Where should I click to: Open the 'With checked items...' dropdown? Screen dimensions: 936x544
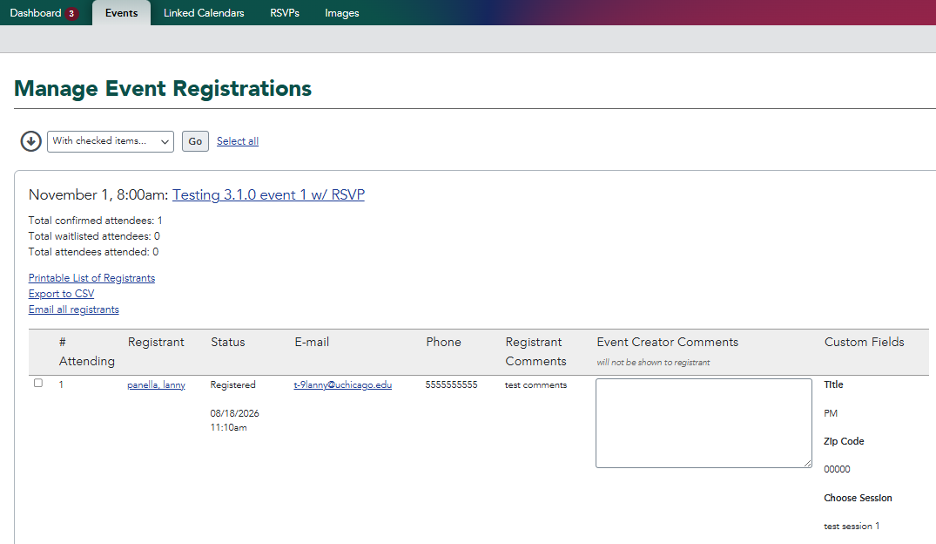110,142
